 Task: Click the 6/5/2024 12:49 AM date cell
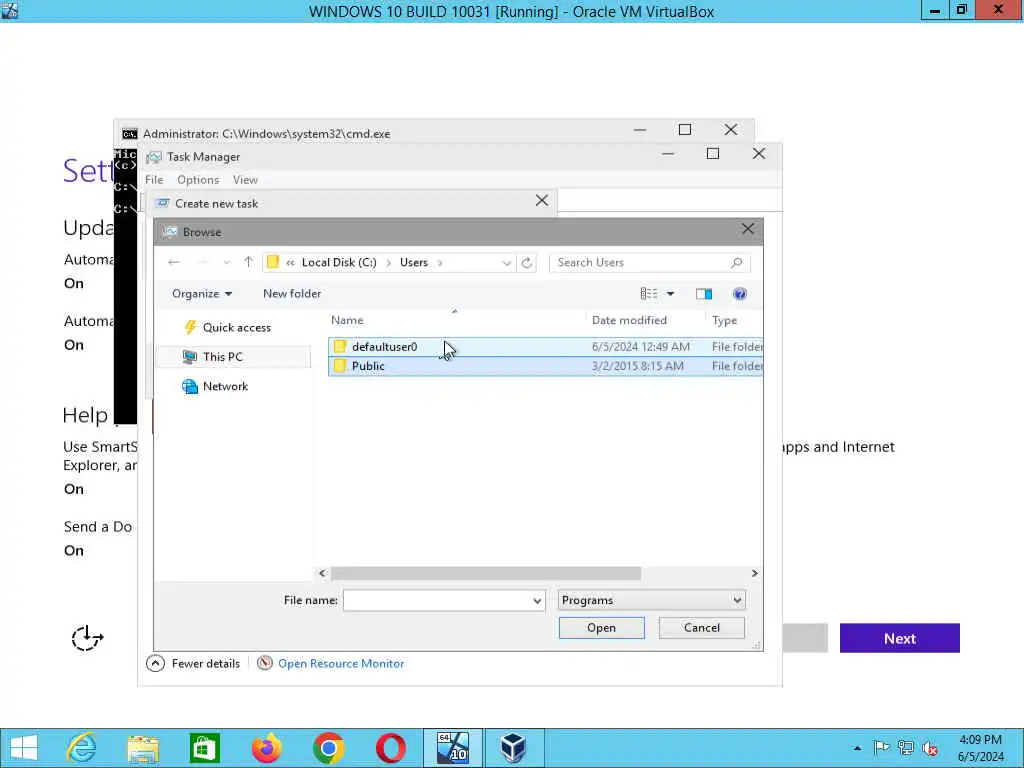640,347
